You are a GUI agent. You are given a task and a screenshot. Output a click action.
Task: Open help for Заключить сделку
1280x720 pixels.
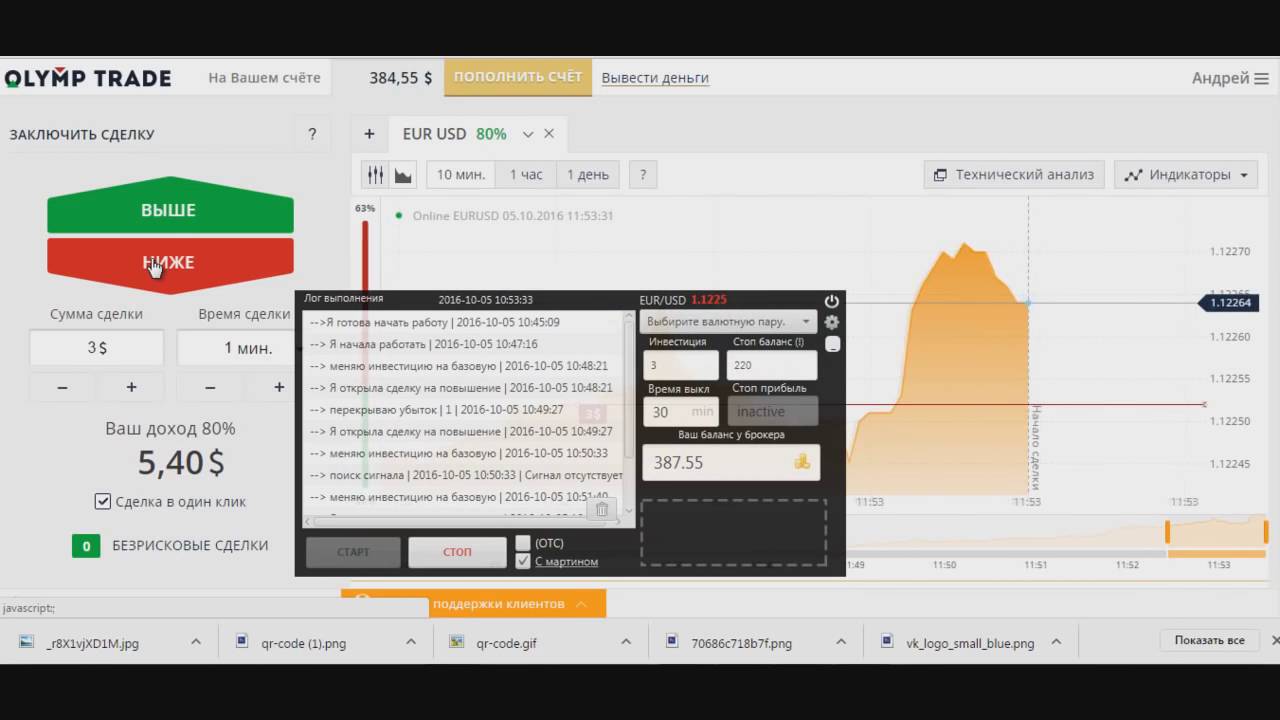pyautogui.click(x=312, y=134)
